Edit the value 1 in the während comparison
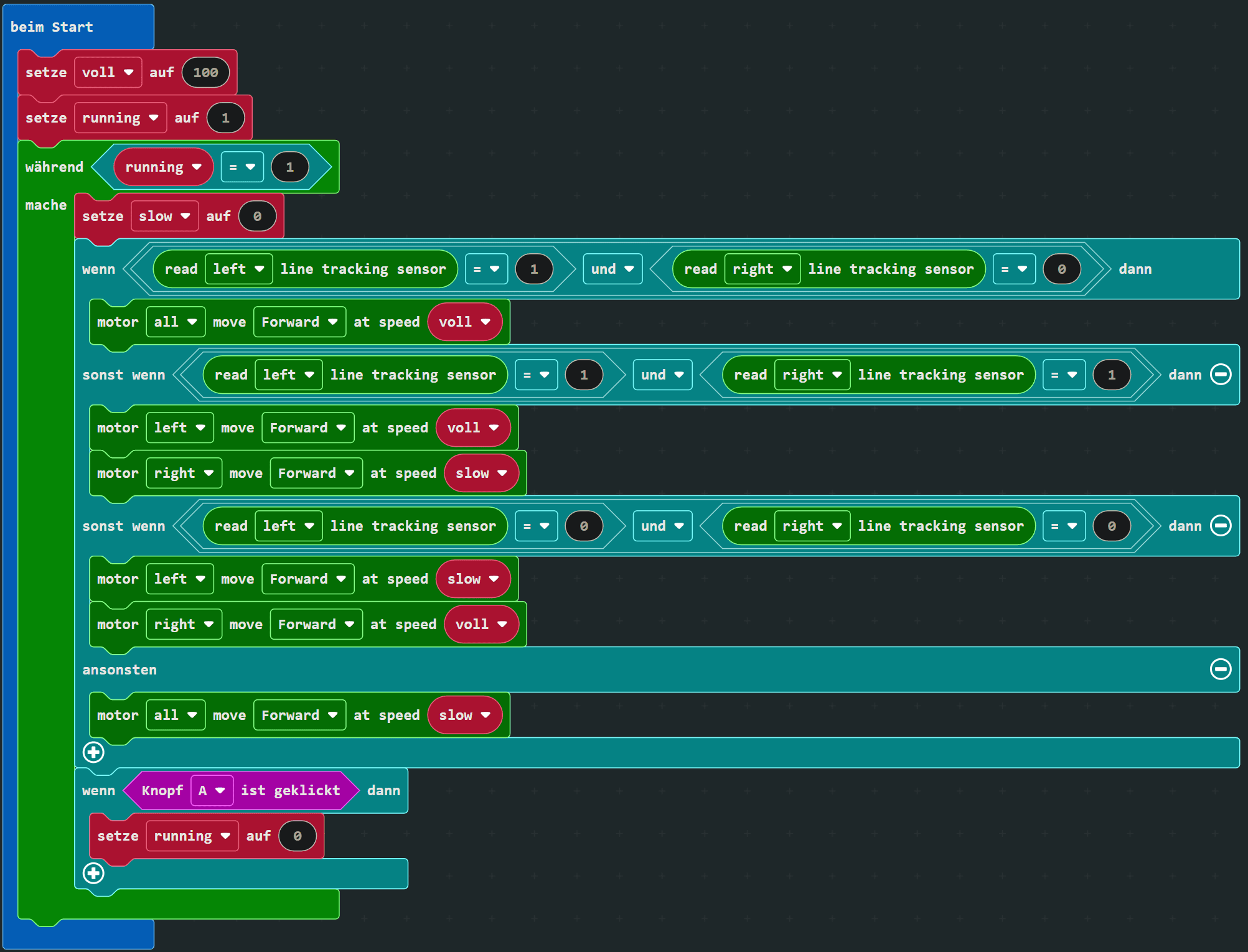 (x=289, y=166)
